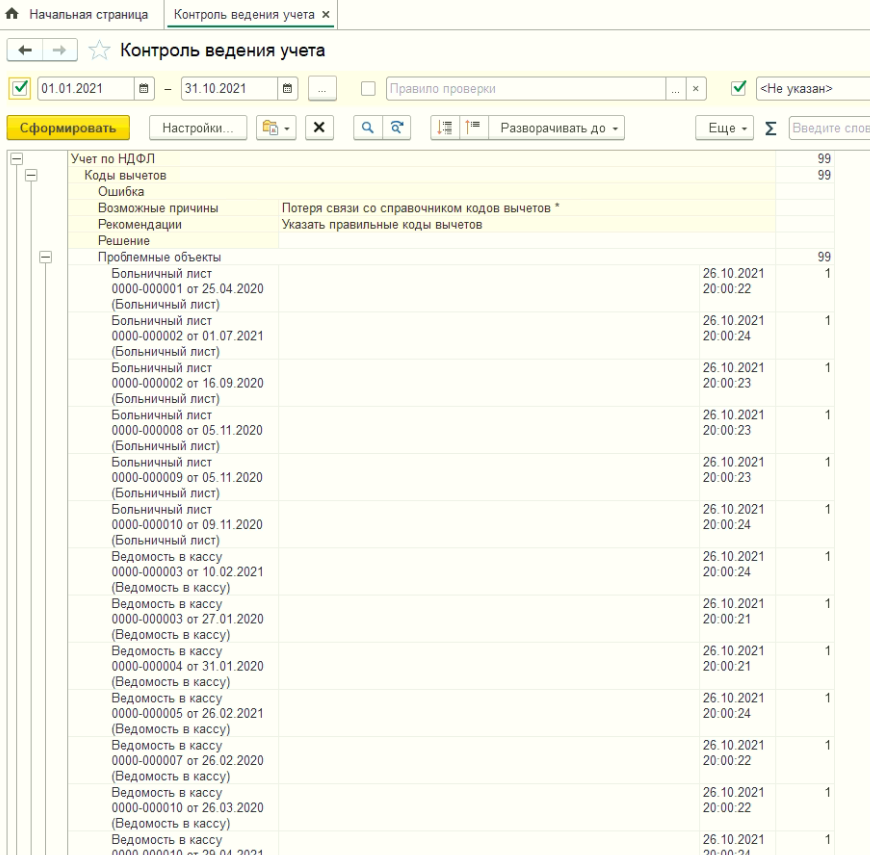Close the Контроль ведения учета tab
Viewport: 870px width, 855px height.
(325, 14)
